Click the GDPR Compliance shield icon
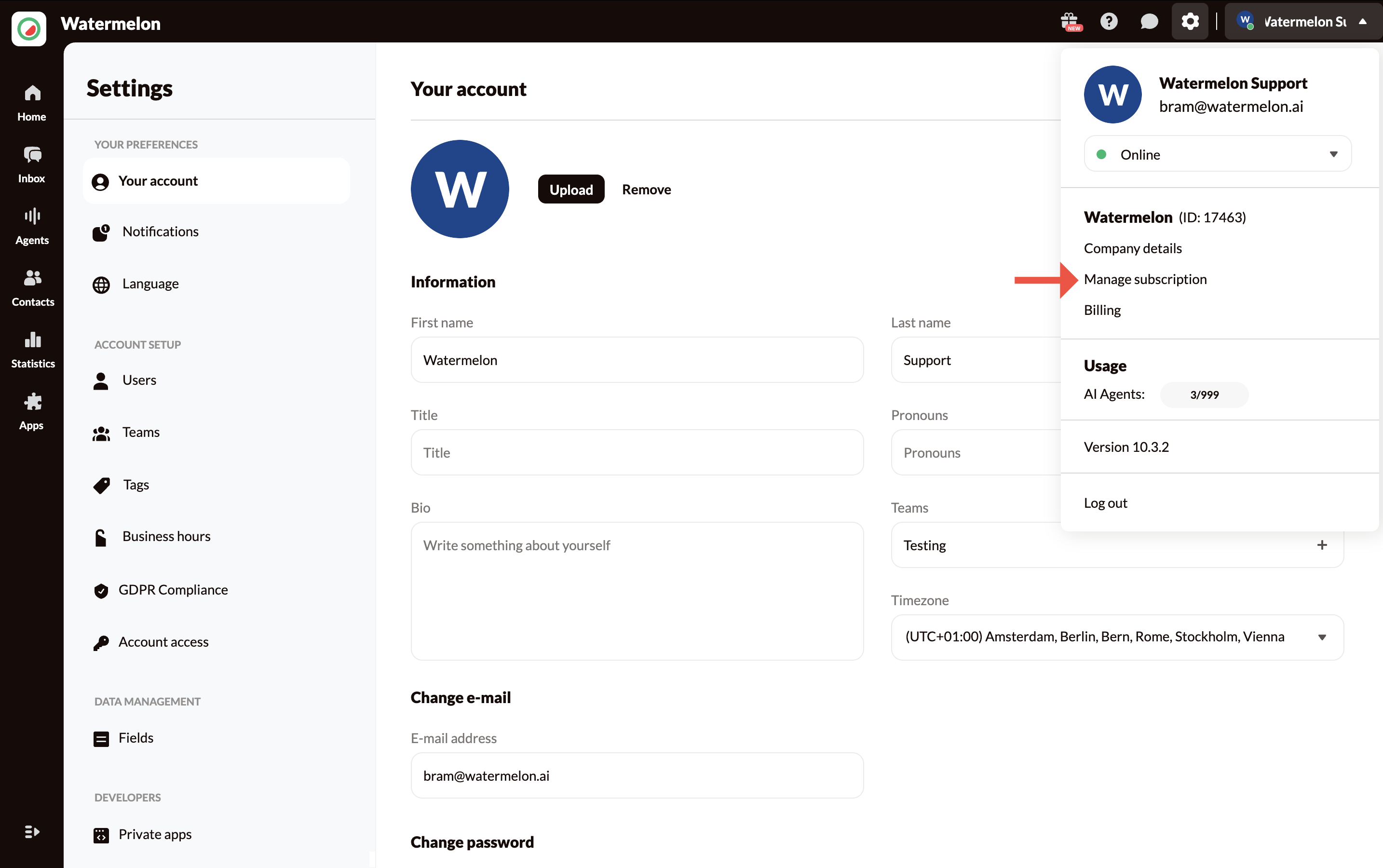The image size is (1383, 868). pos(101,591)
